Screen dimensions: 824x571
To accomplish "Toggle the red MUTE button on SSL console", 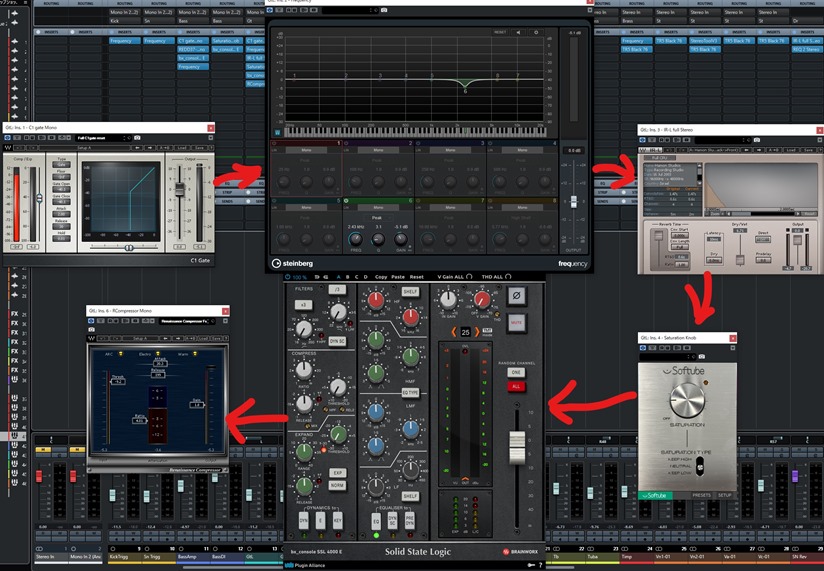I will pyautogui.click(x=516, y=324).
